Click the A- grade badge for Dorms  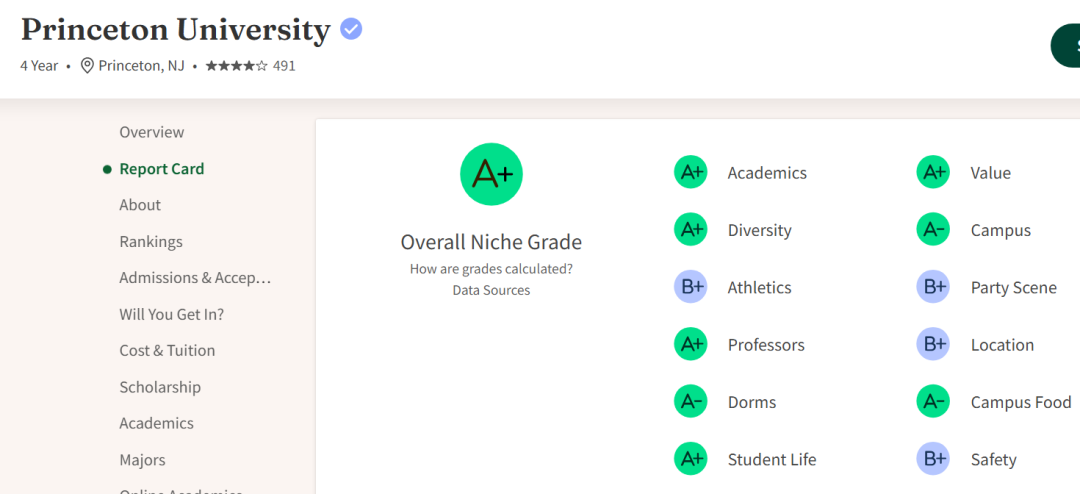tap(691, 402)
